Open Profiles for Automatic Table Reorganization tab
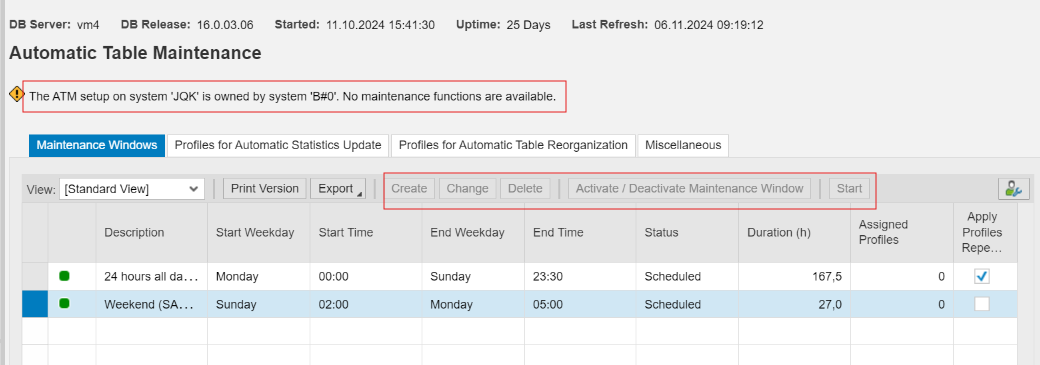The image size is (1040, 365). (x=513, y=145)
